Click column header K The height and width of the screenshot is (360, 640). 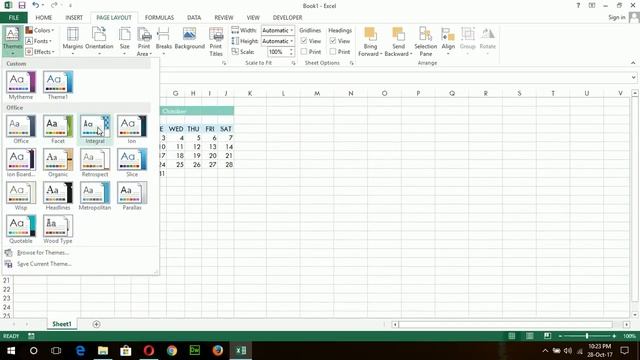250,93
